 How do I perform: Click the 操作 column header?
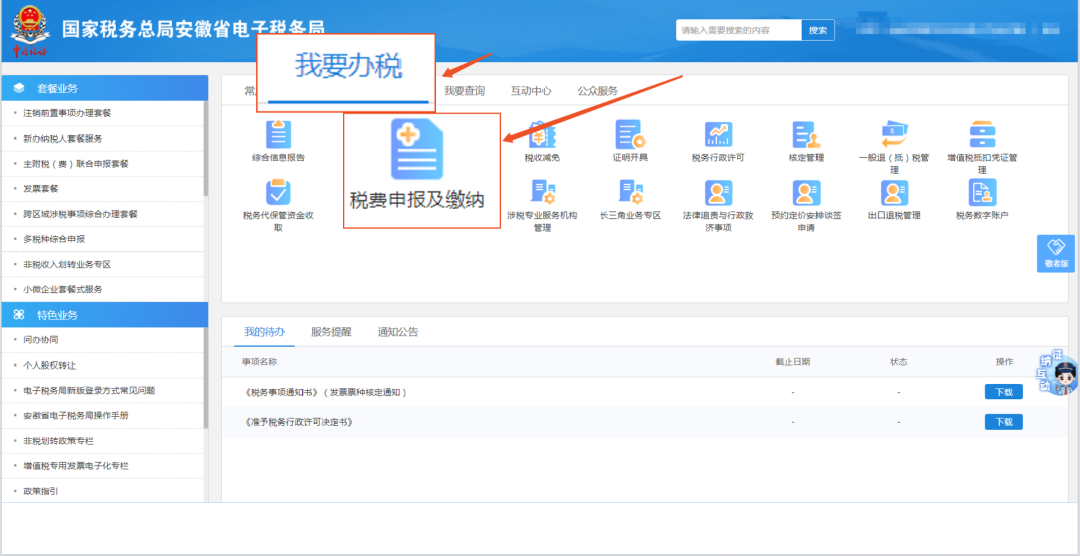pos(1004,361)
